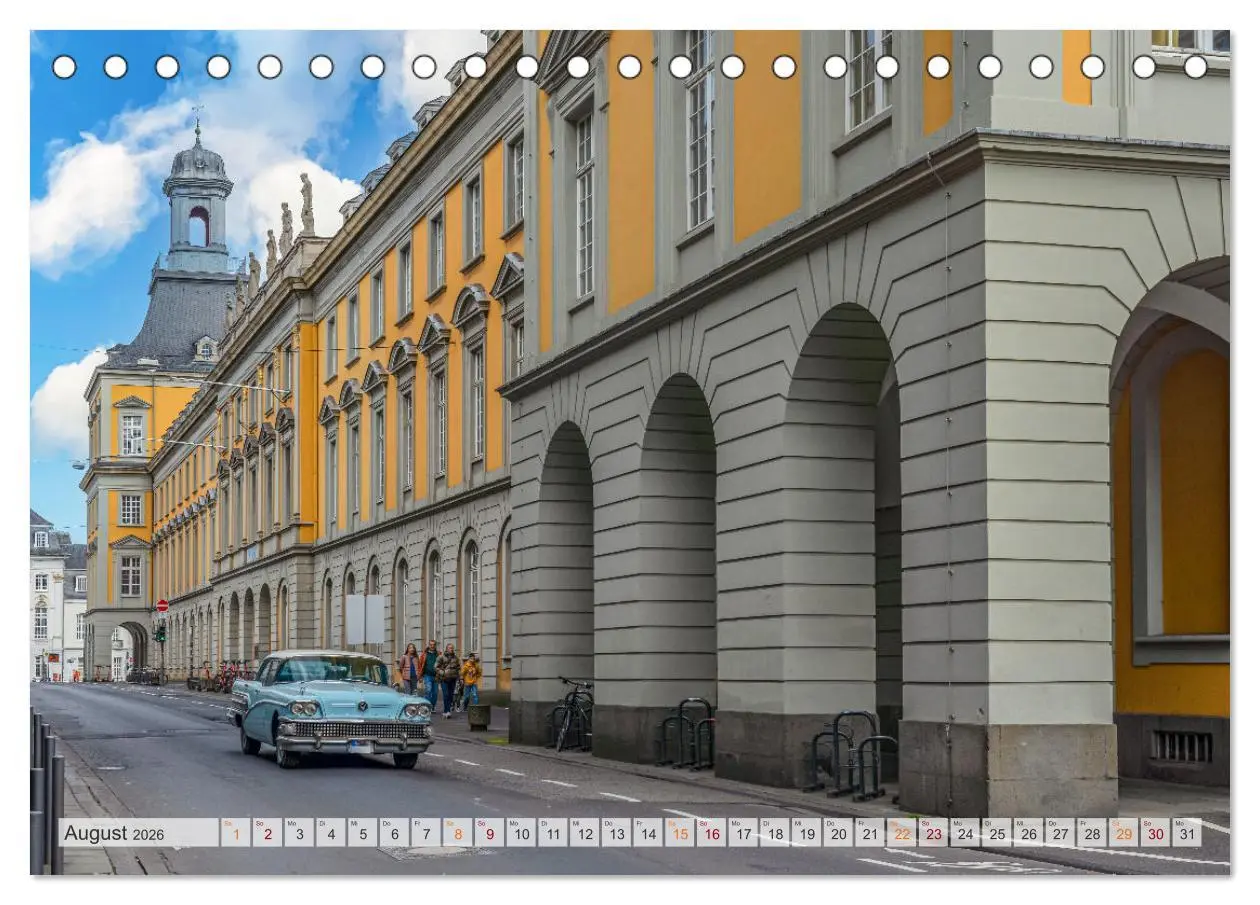This screenshot has height=905, width=1260.
Task: Pick the red Sunday 16 cell
Action: pos(711,833)
